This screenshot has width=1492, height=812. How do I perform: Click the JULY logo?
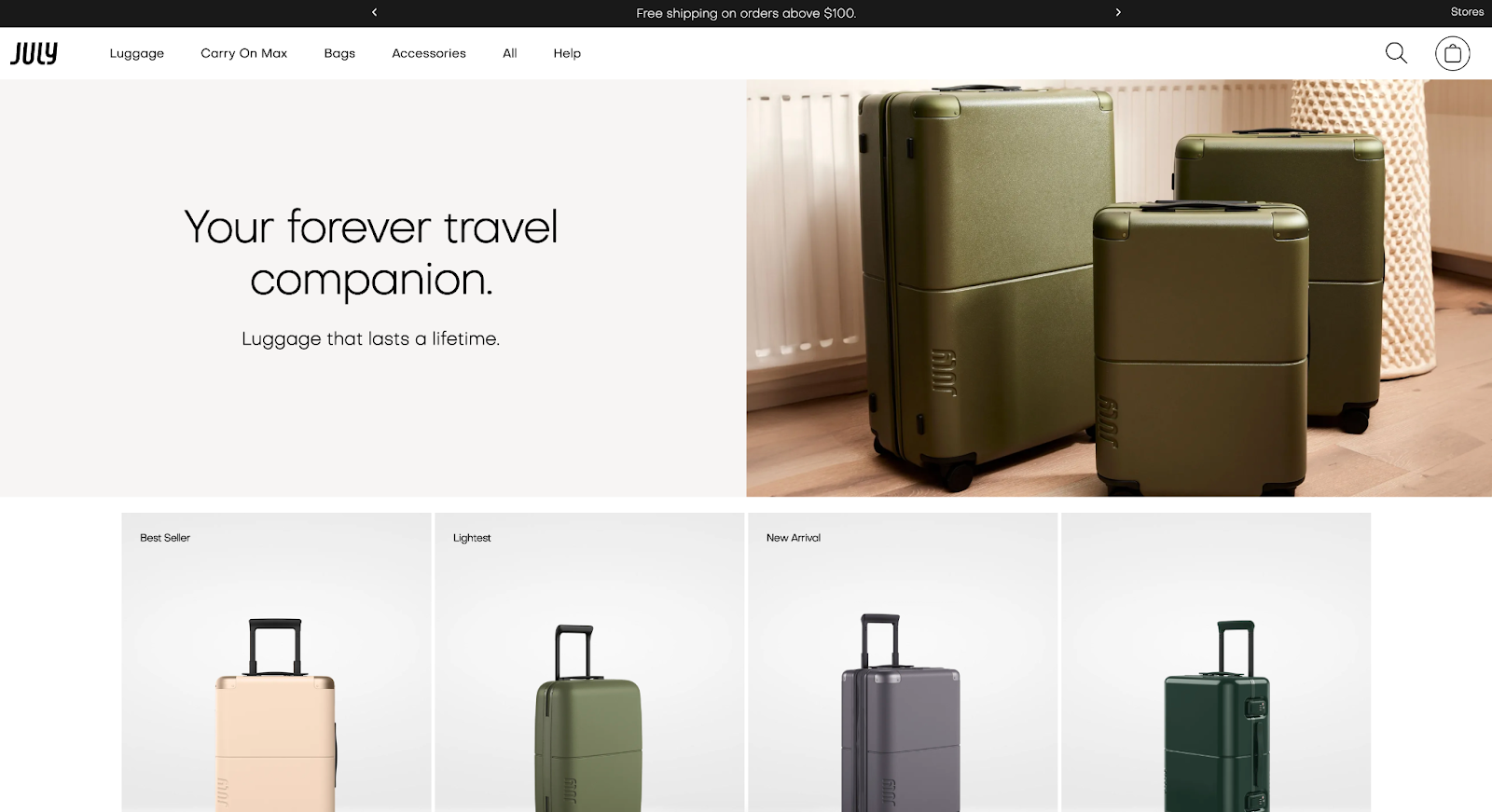pos(35,53)
